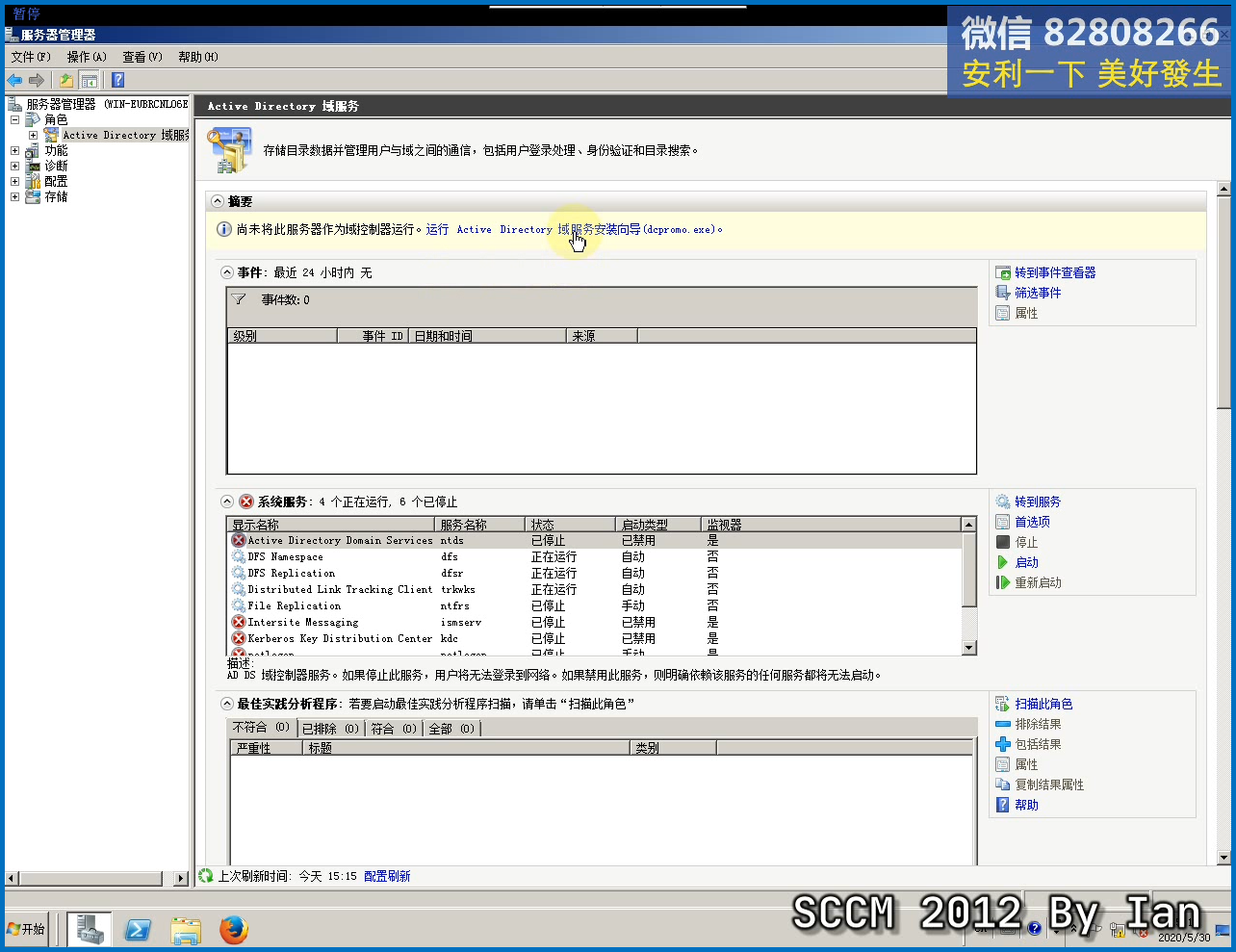Click the 诊断 tree node icon
This screenshot has height=952, width=1236.
click(x=33, y=166)
